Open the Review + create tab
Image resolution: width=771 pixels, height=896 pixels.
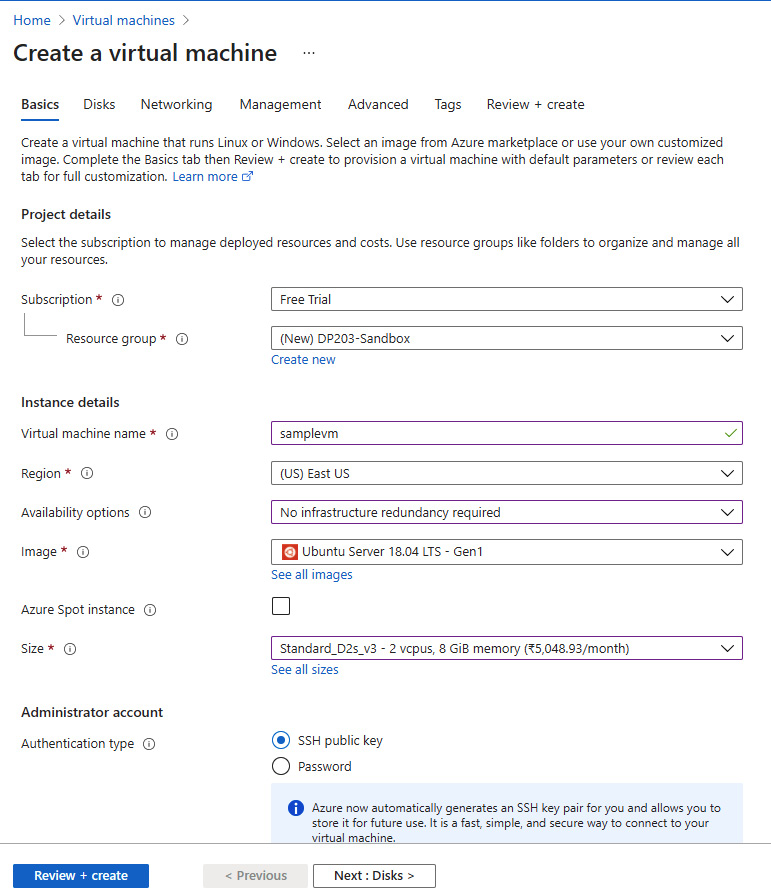[x=536, y=105]
